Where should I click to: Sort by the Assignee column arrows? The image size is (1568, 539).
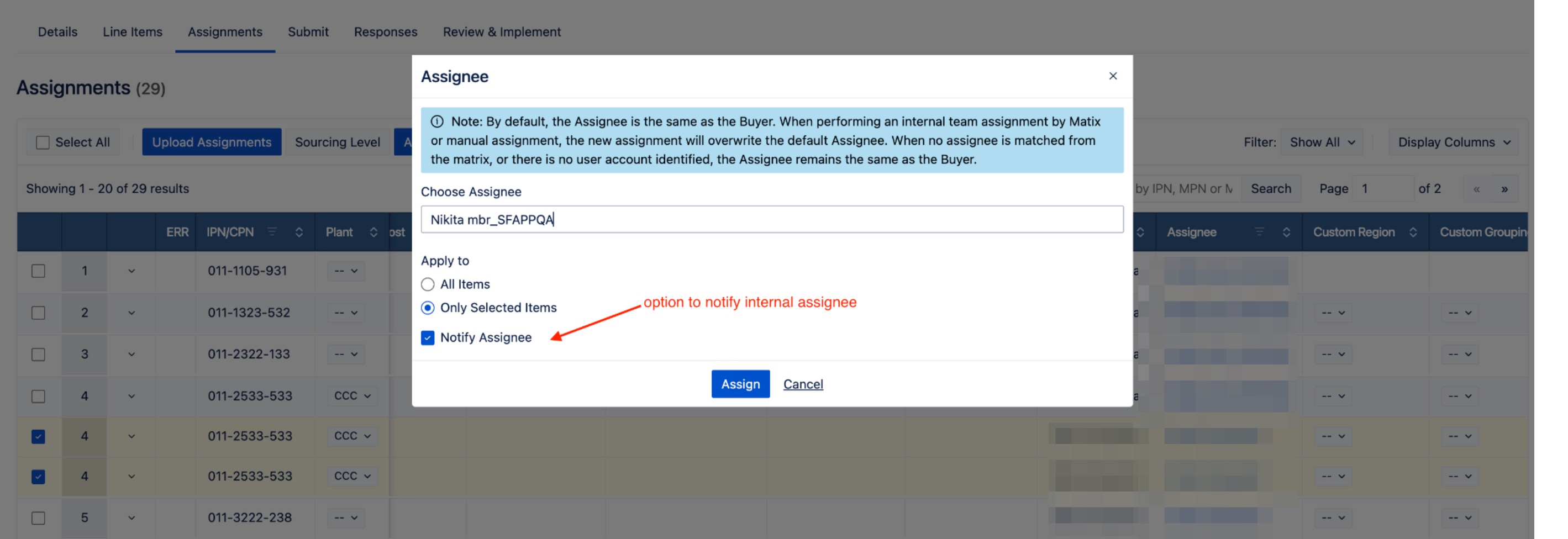1286,232
